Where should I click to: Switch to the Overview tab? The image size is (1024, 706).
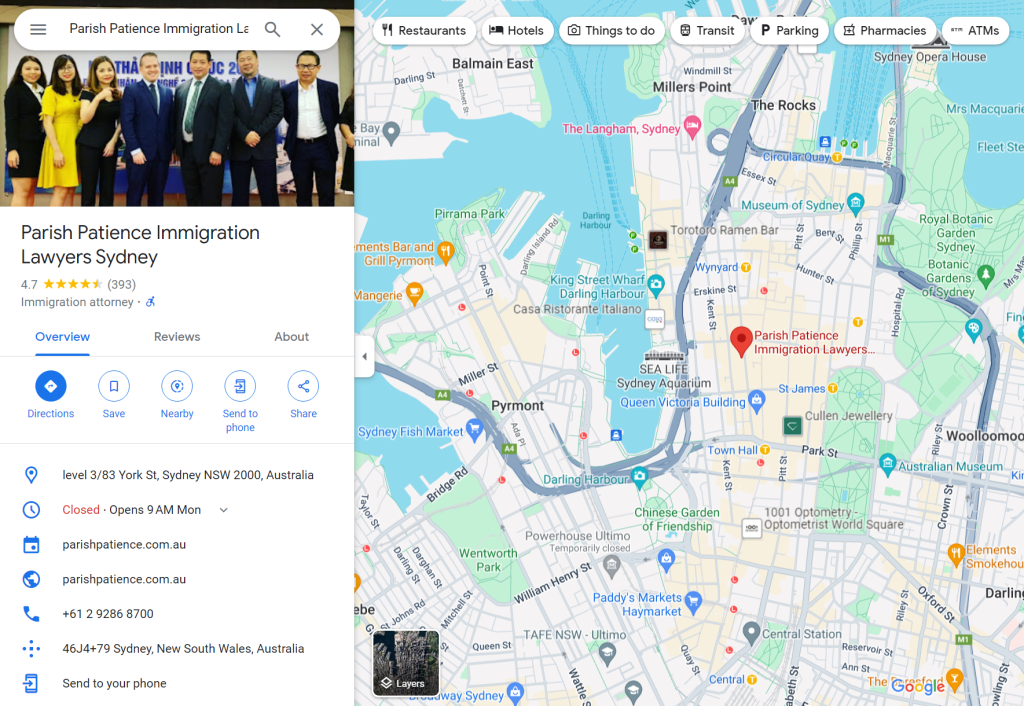tap(63, 337)
